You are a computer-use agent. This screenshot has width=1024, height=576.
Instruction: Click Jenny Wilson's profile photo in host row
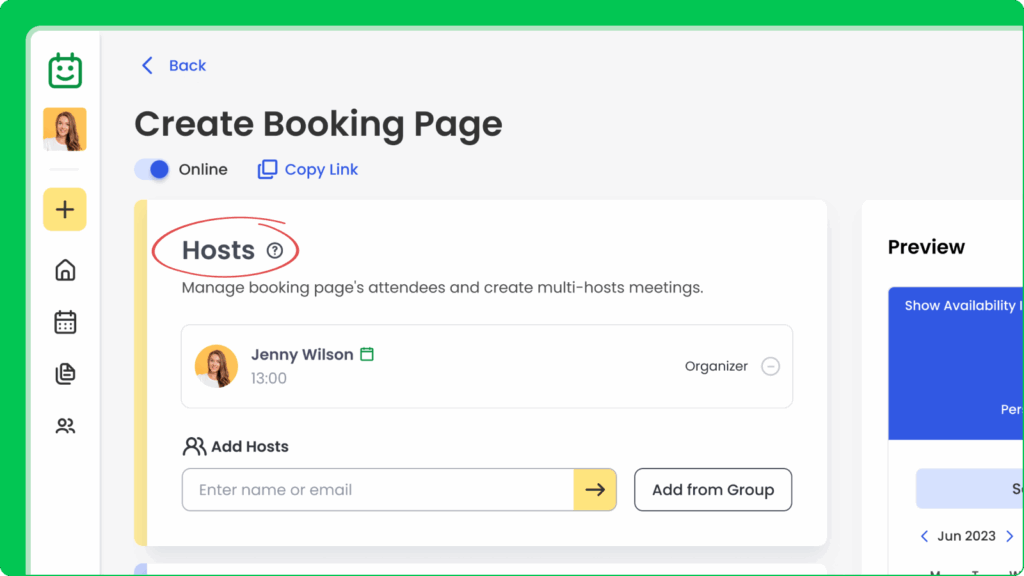click(x=216, y=366)
